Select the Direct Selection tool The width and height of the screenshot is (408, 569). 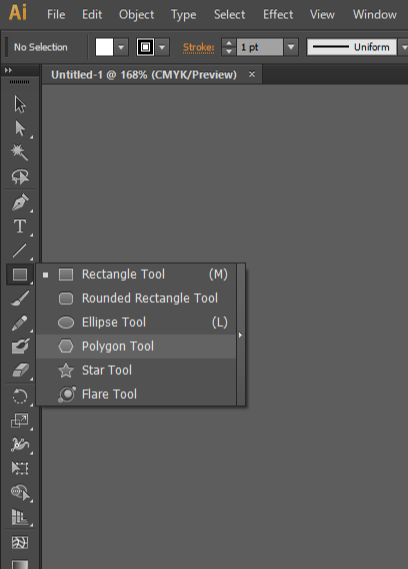tap(20, 128)
